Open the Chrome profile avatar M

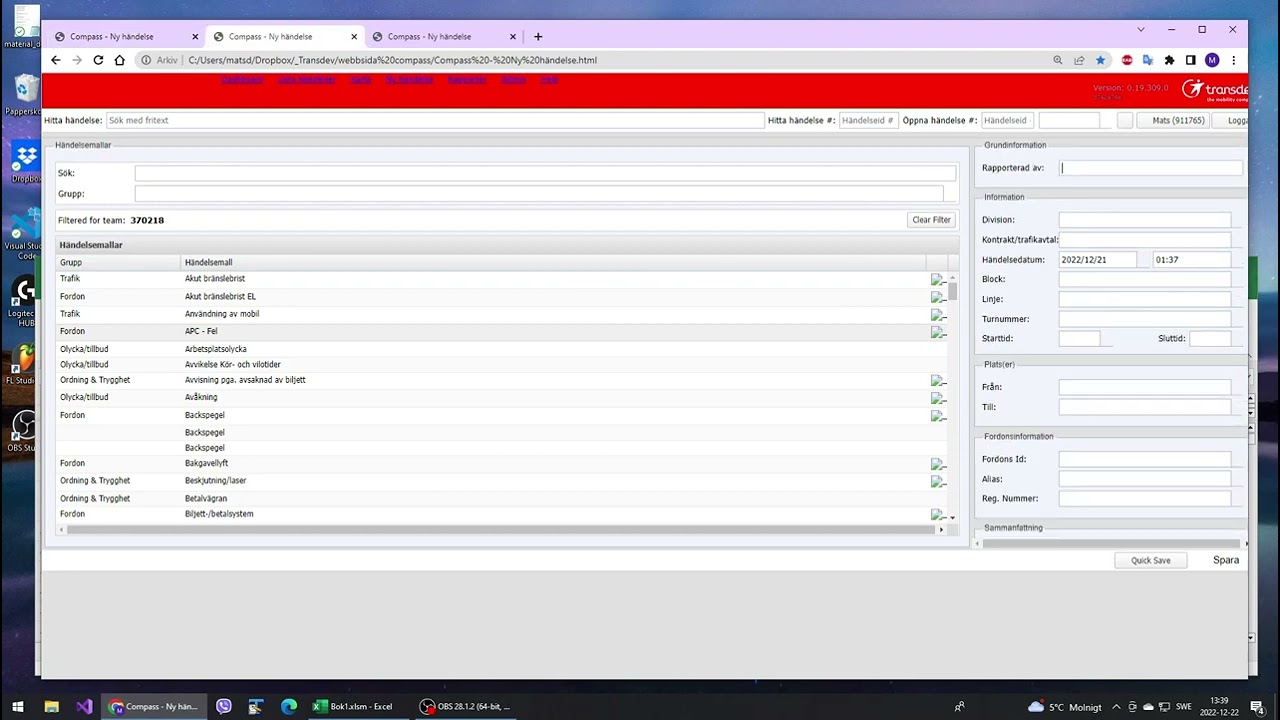pos(1212,60)
